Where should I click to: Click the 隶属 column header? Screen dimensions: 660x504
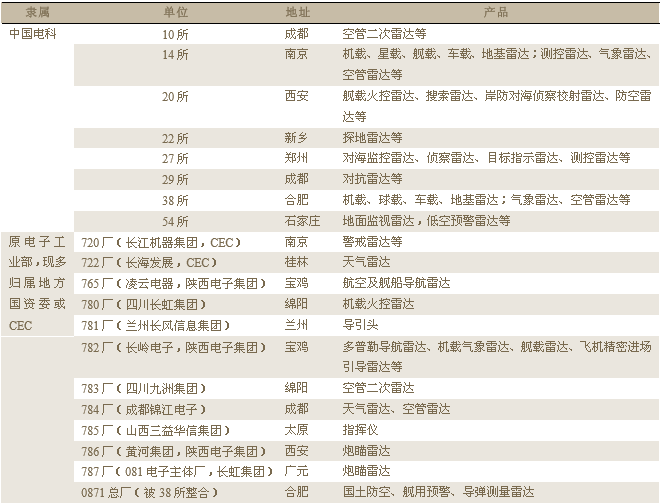[37, 13]
